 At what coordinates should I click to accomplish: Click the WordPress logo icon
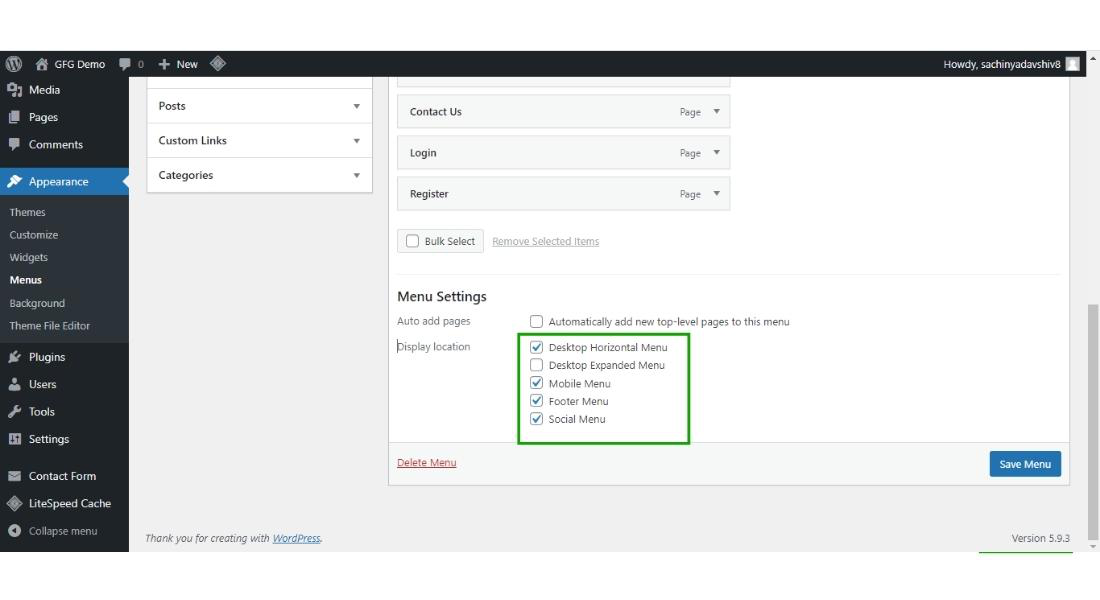(14, 64)
